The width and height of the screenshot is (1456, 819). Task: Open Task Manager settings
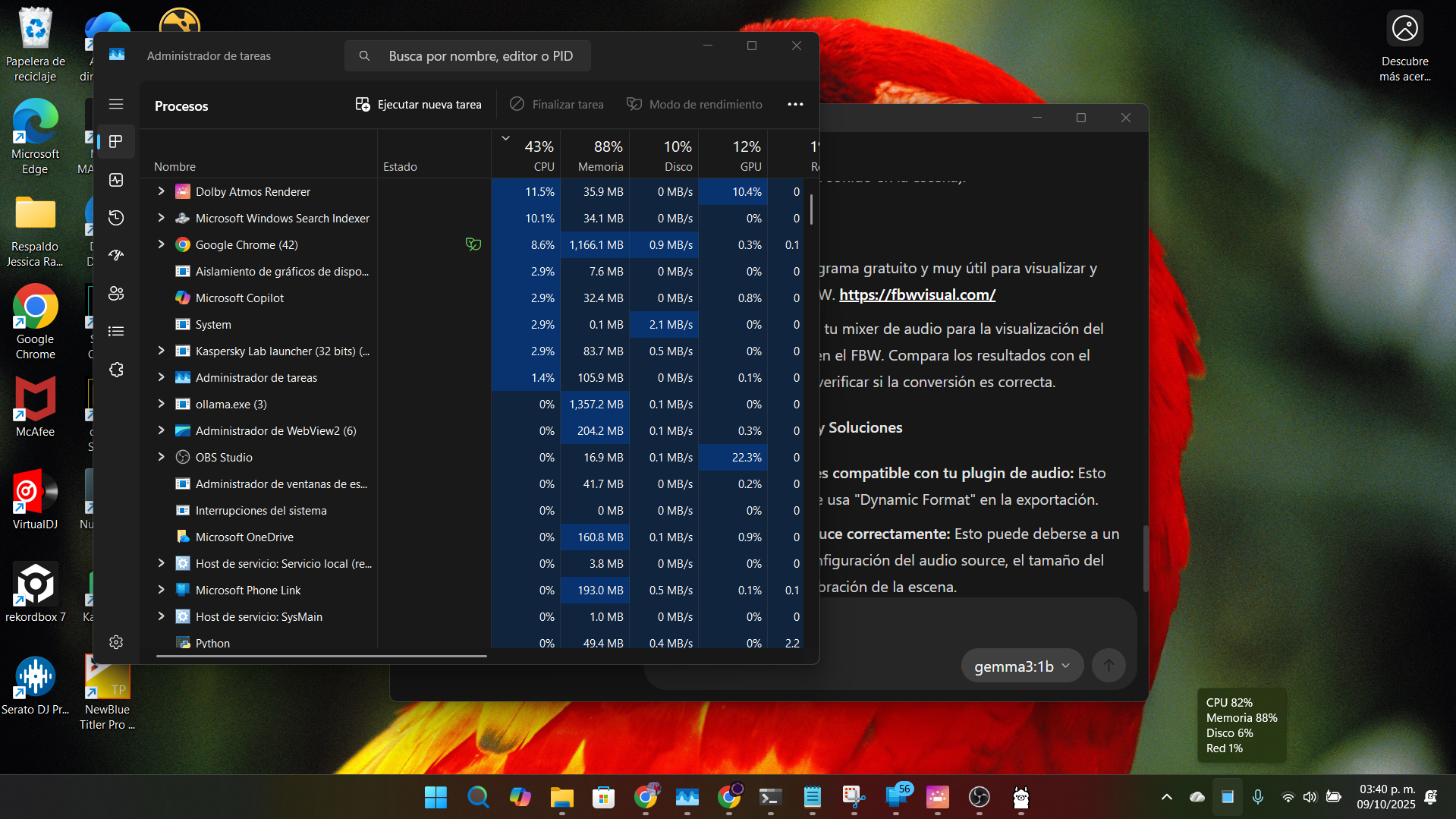click(115, 641)
